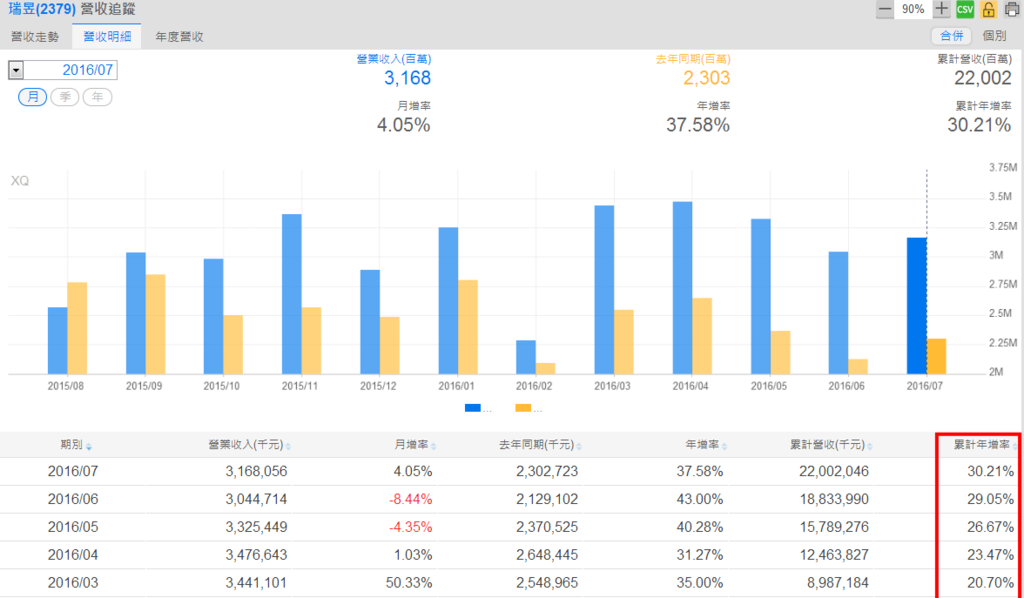This screenshot has height=598, width=1024.
Task: Sort by 月增率 column arrow
Action: (x=434, y=447)
